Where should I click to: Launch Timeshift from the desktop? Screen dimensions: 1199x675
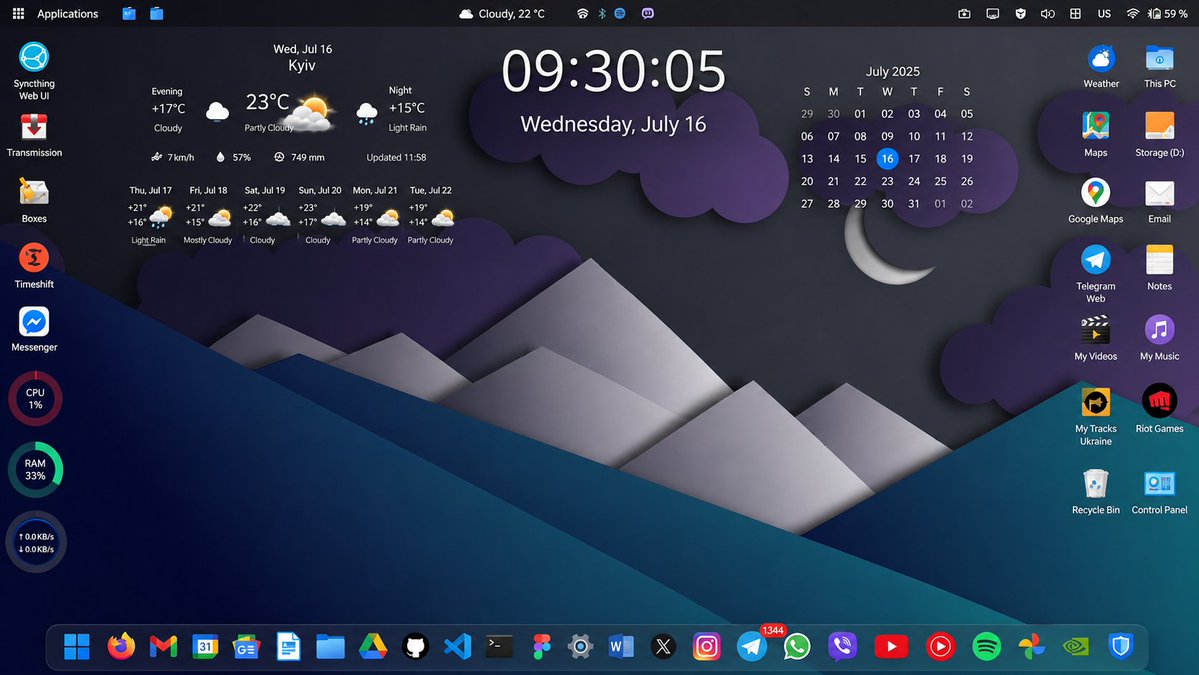pyautogui.click(x=34, y=265)
